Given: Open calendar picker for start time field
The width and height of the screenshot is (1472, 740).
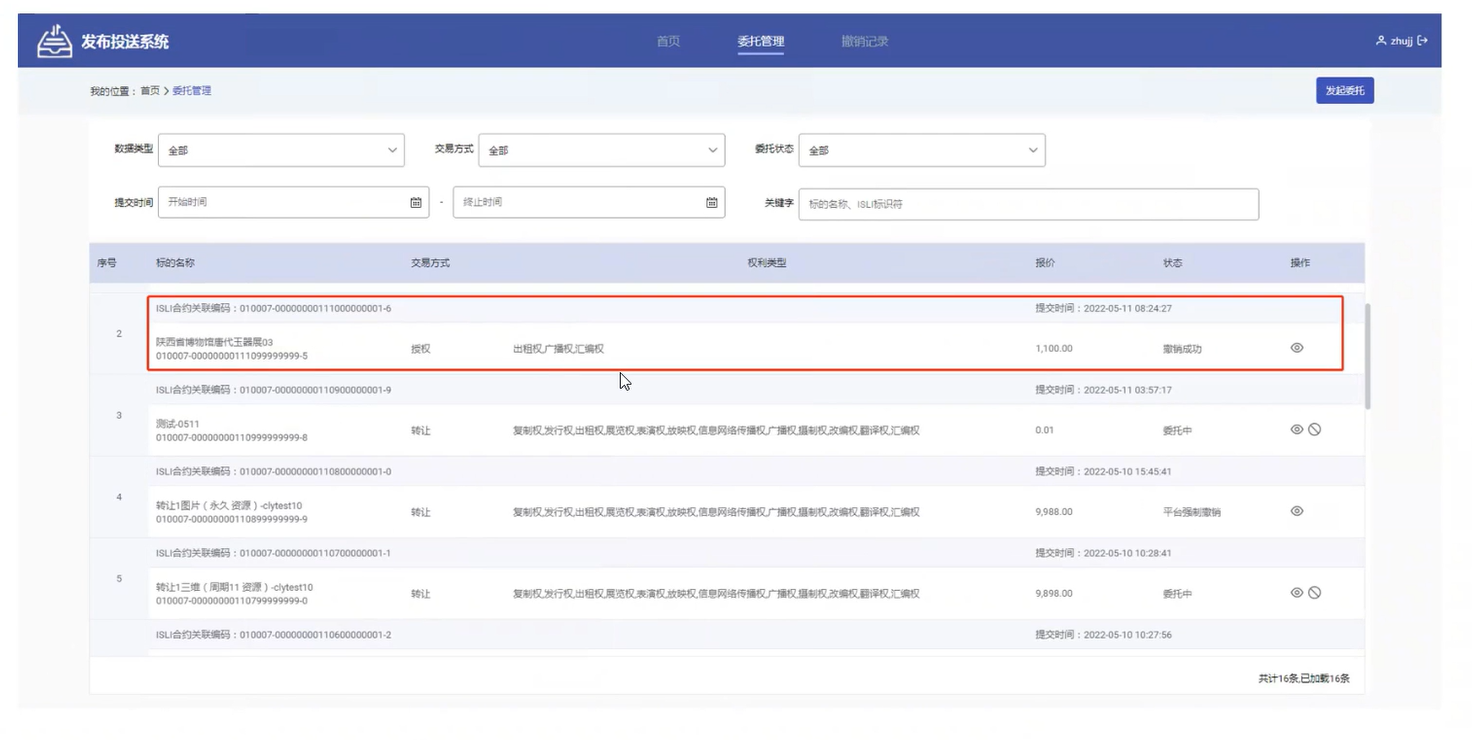Looking at the screenshot, I should 416,203.
